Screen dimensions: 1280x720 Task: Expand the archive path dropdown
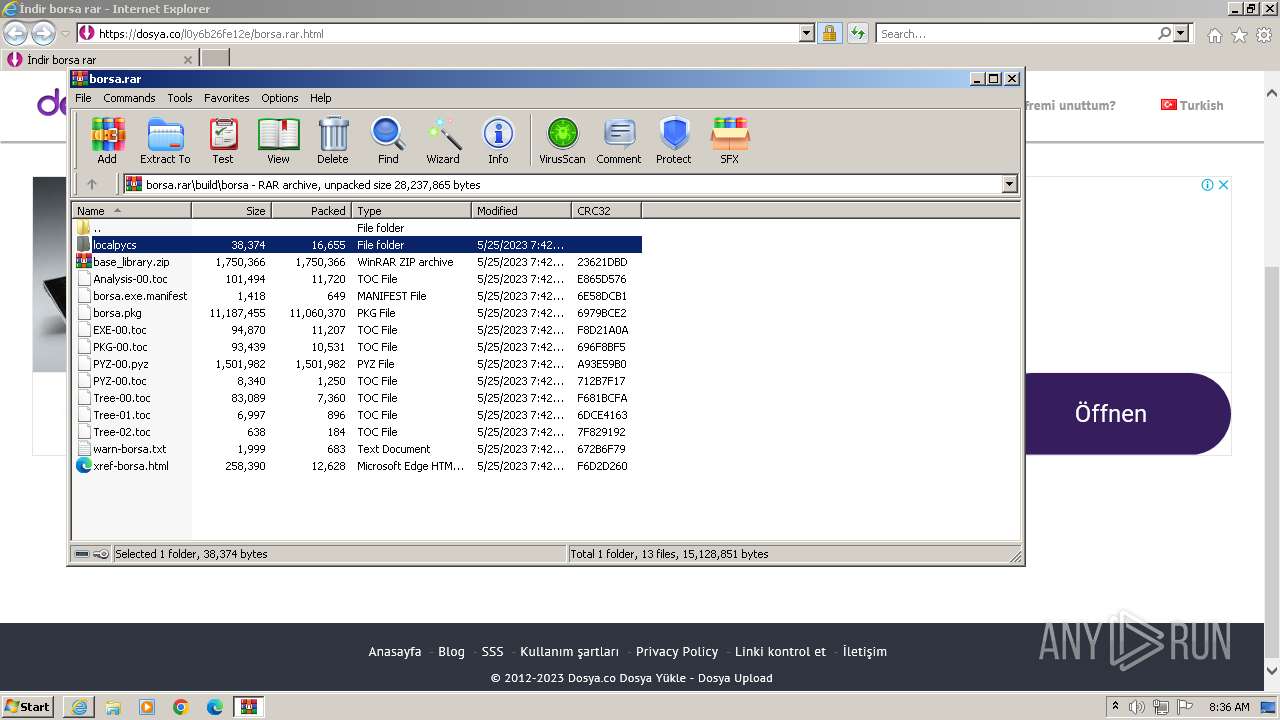1009,184
